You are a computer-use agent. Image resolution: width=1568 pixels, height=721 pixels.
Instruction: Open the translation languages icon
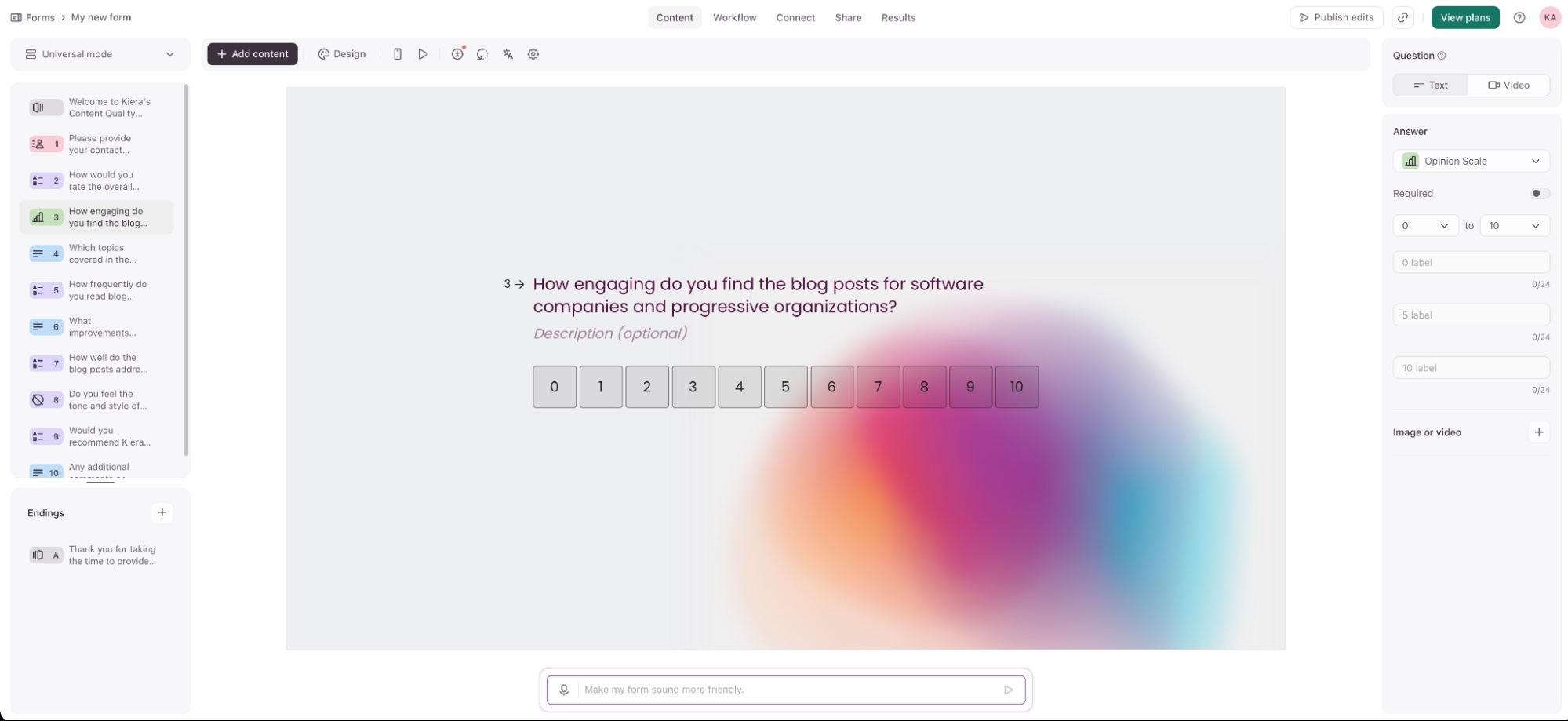point(508,54)
